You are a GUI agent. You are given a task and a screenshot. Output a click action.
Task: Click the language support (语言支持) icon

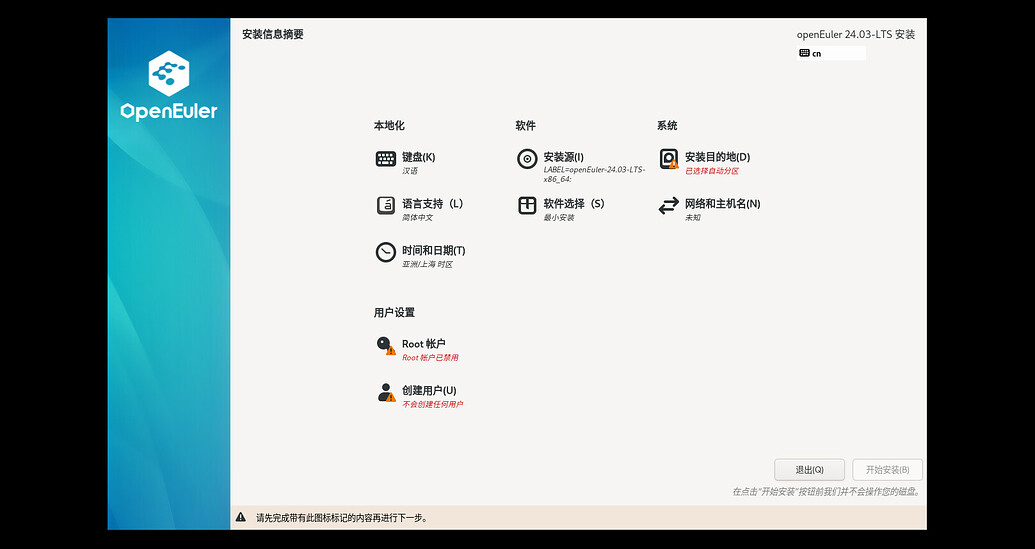(385, 205)
